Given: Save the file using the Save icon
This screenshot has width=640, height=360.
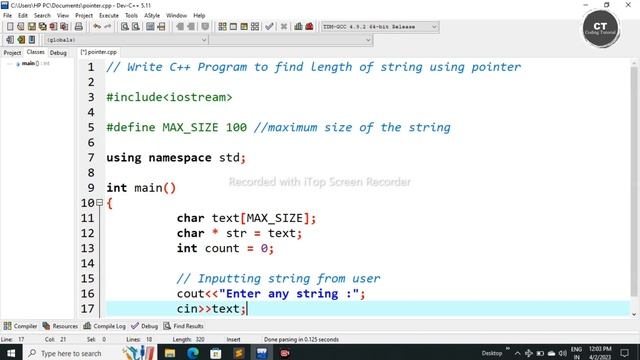Looking at the screenshot, I should click(31, 27).
